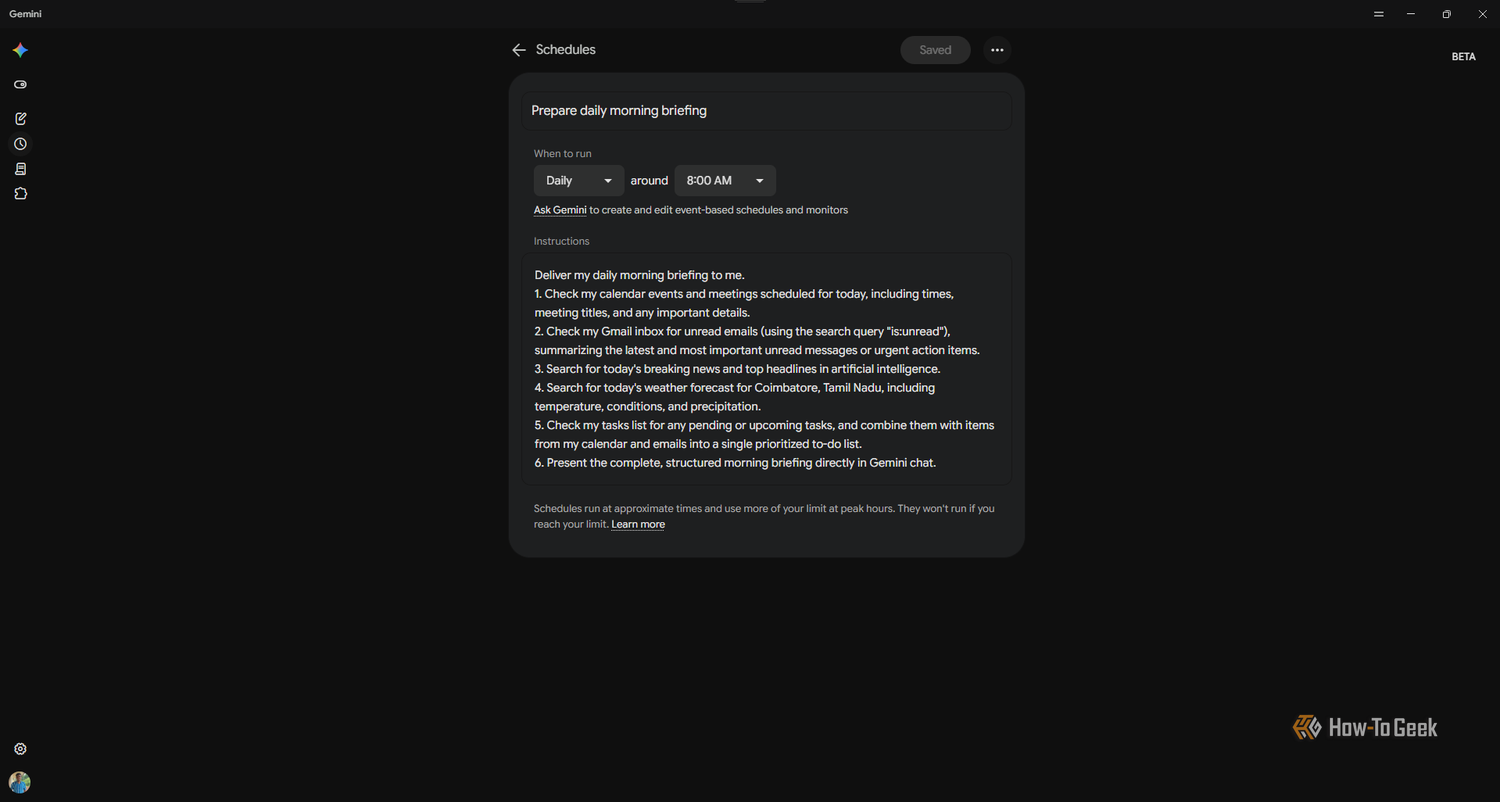Go back using the left arrow
Screen dimensions: 1500x802
518,50
